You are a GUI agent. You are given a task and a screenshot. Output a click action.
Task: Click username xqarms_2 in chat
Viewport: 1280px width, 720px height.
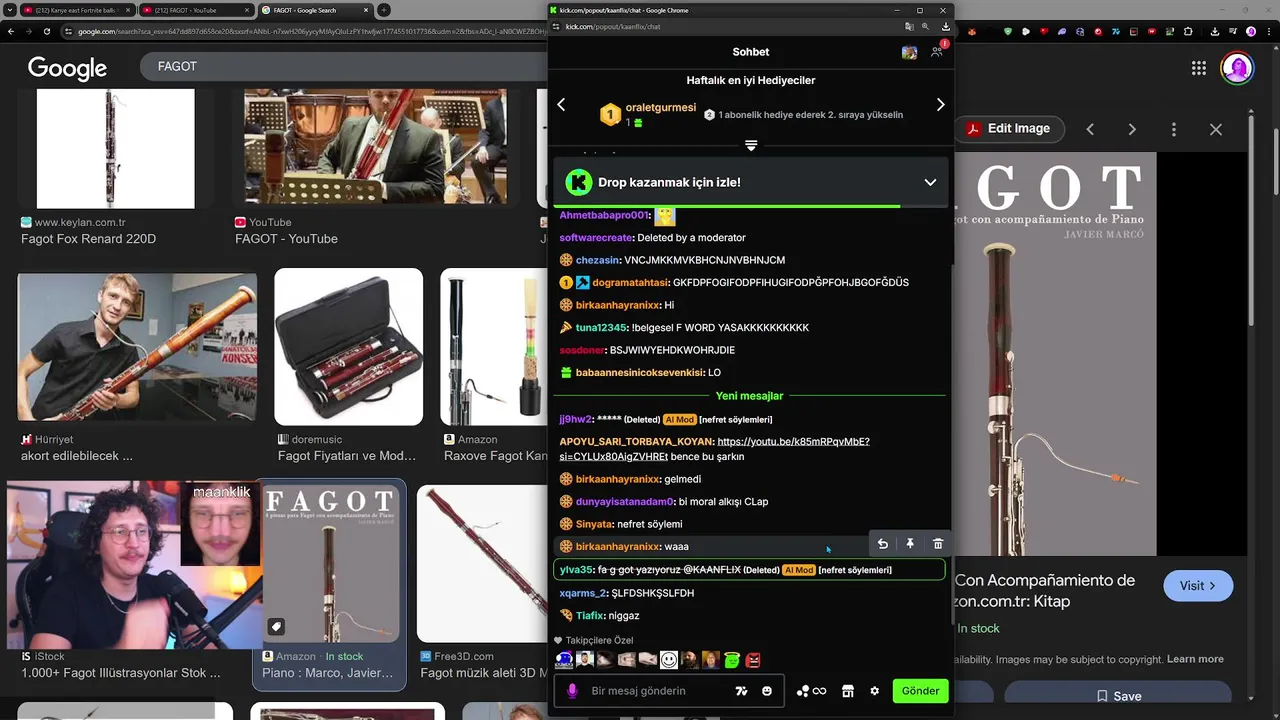[x=583, y=593]
